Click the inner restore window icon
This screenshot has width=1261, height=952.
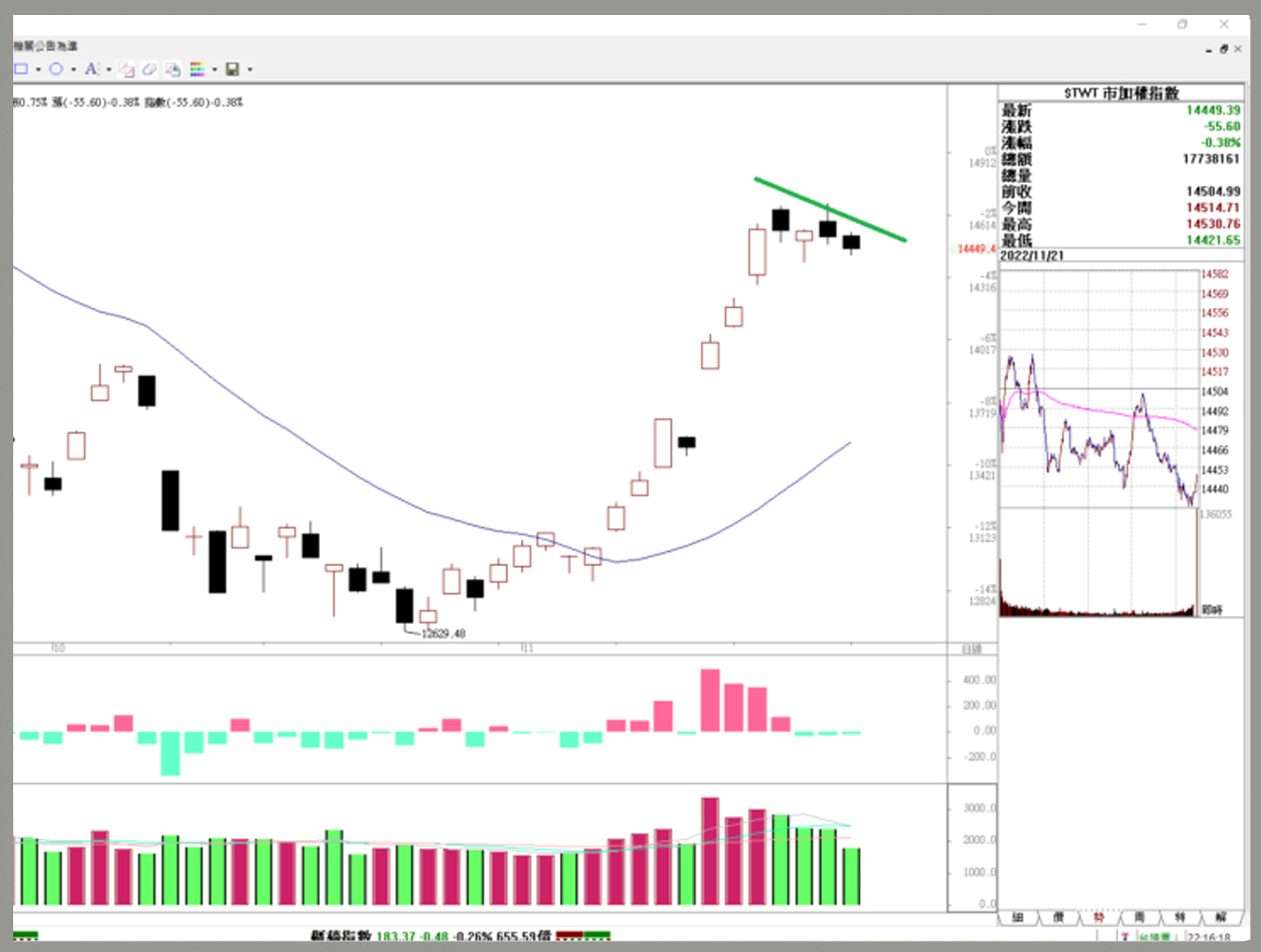click(x=1223, y=49)
